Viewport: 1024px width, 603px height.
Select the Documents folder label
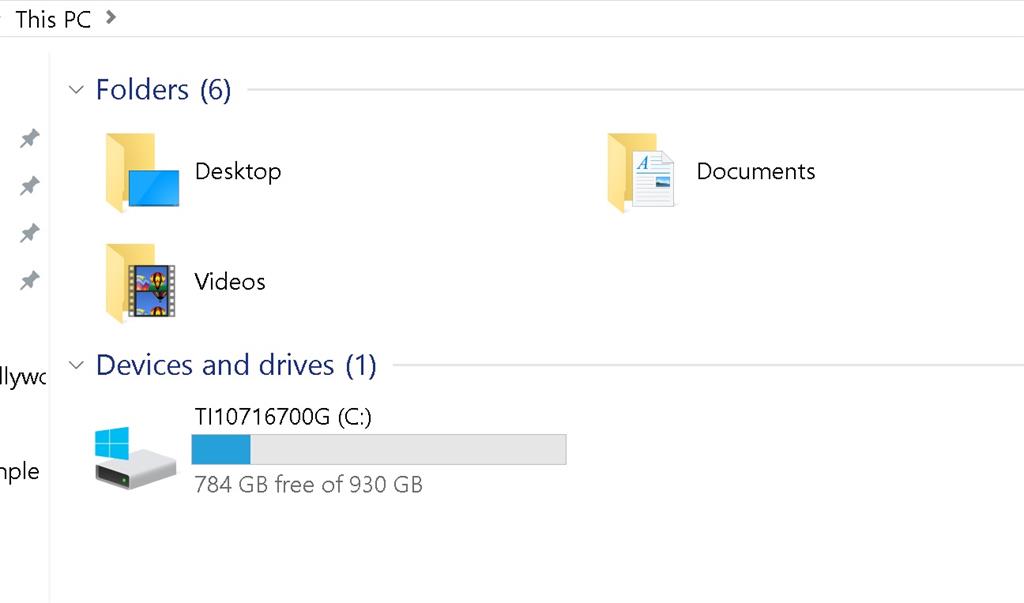pos(755,172)
